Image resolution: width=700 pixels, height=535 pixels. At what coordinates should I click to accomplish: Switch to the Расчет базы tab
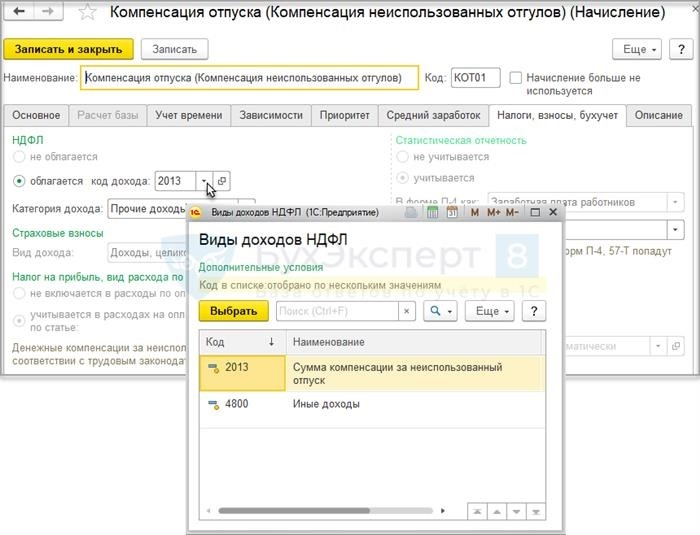108,115
